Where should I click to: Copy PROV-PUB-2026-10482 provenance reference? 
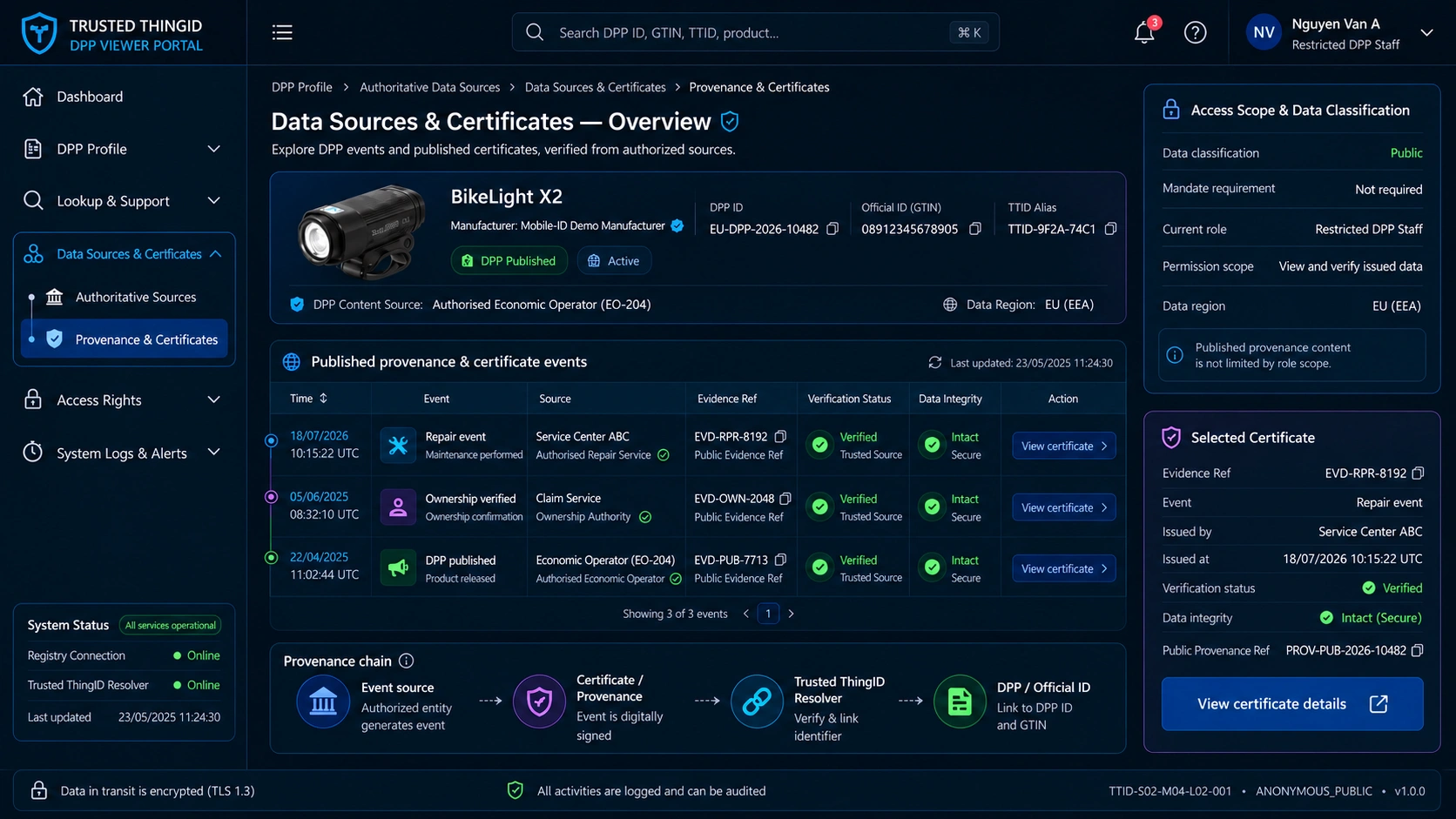tap(1417, 650)
